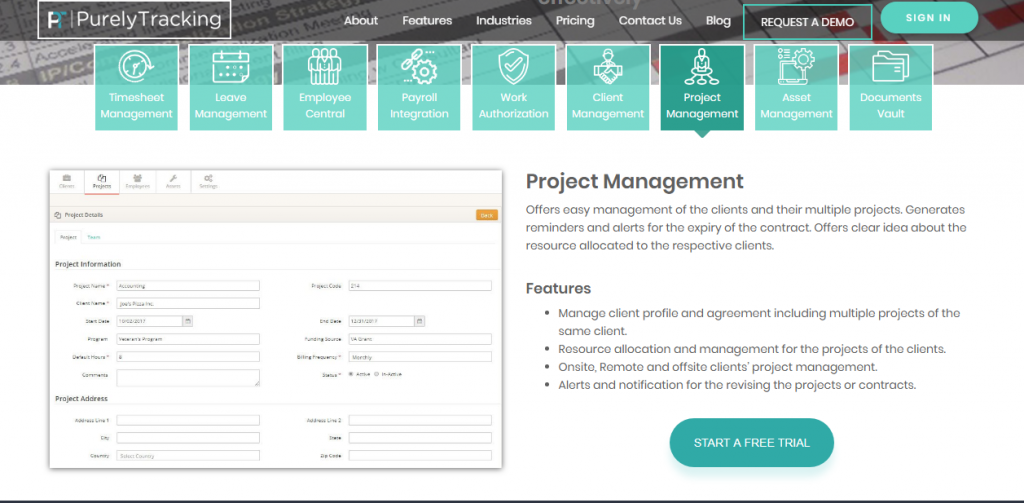Click the End Date field showing 12/31/2017

coord(381,321)
